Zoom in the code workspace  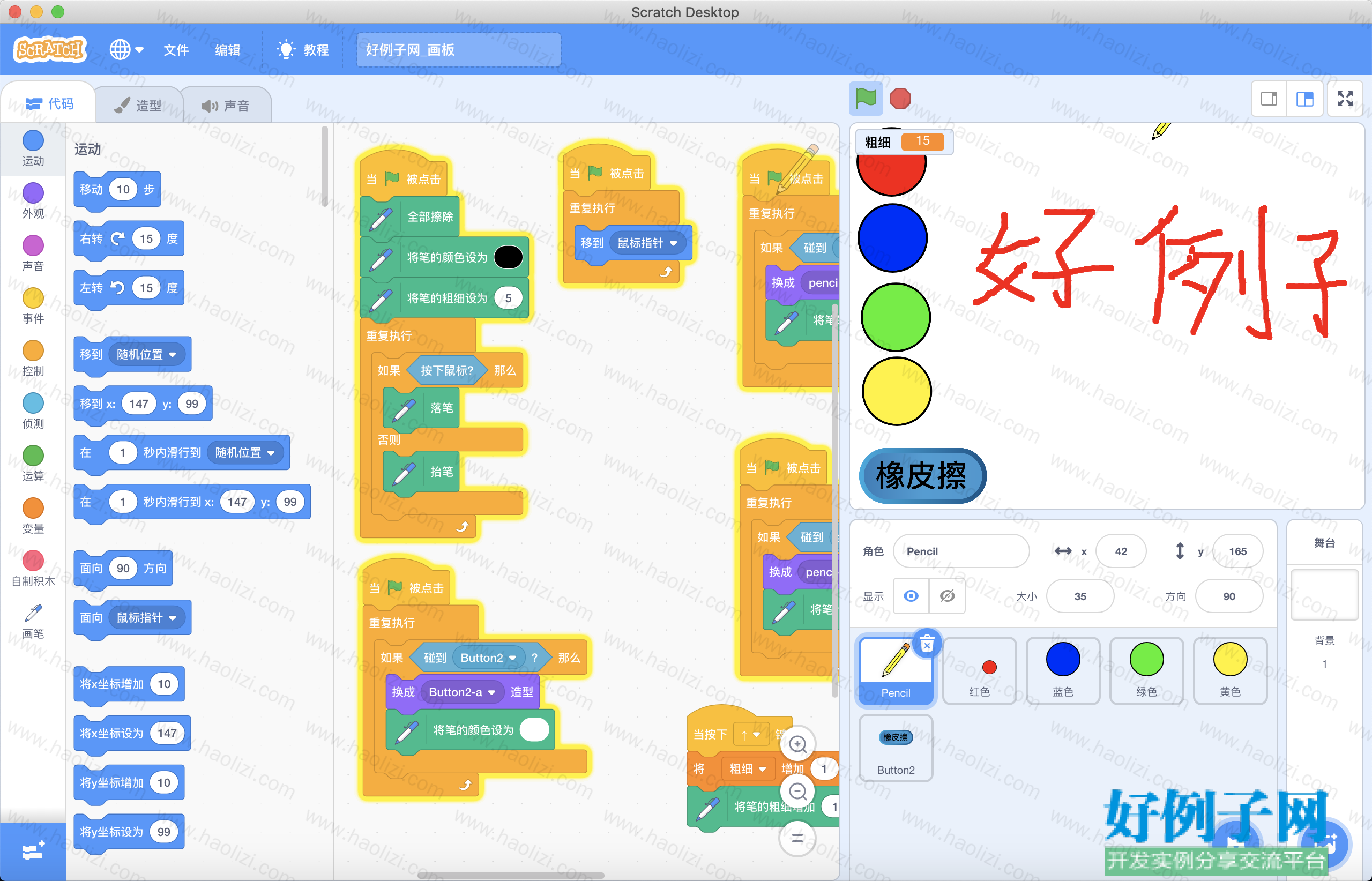tap(797, 744)
